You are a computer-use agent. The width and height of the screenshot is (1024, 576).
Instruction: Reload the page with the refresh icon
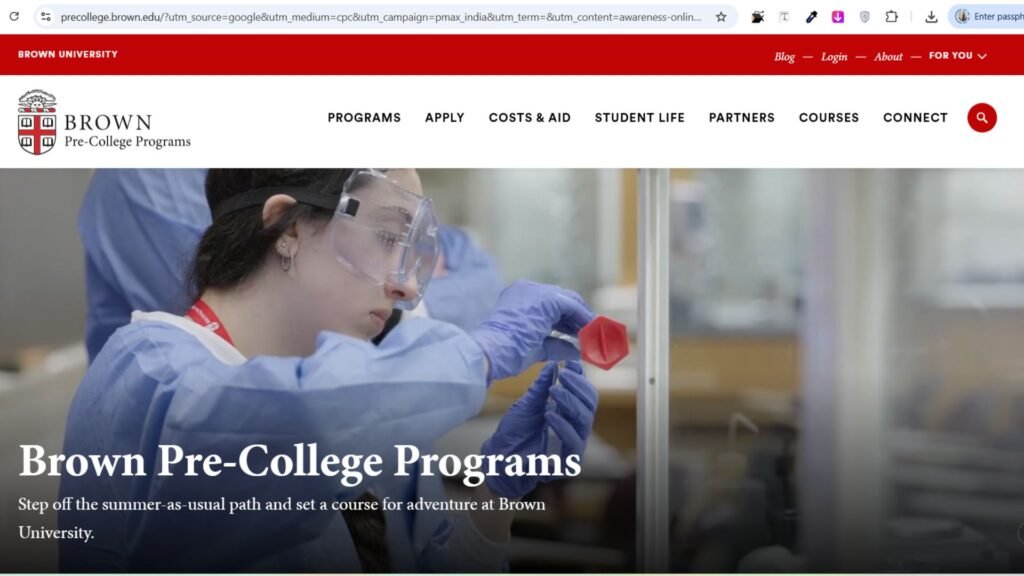pos(14,16)
